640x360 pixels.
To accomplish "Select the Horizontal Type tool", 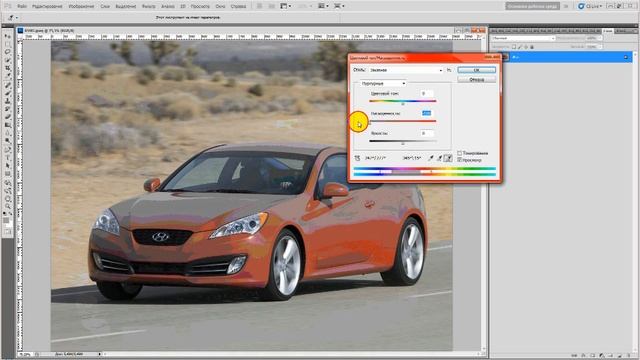I will click(8, 158).
